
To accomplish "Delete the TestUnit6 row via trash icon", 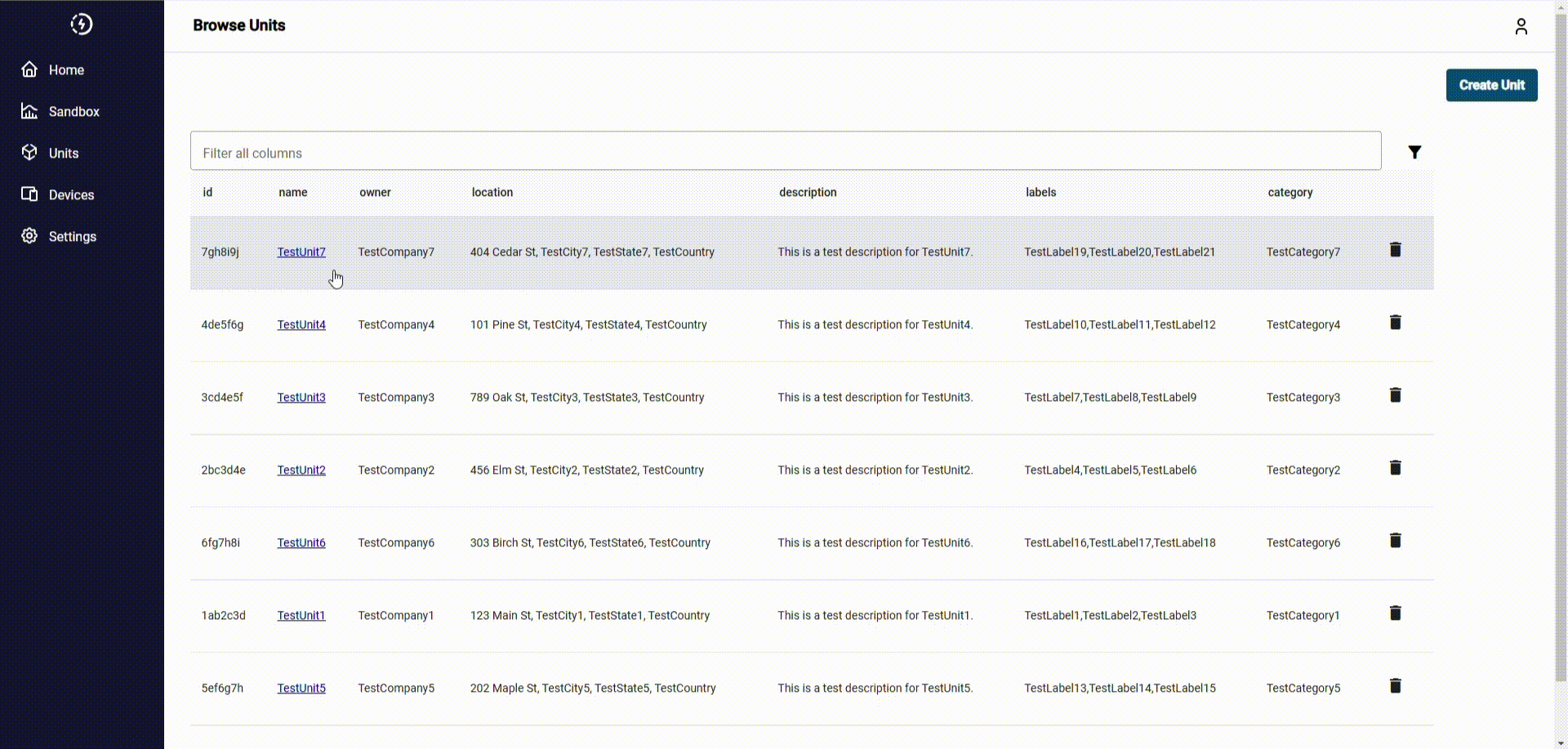I will pos(1396,541).
